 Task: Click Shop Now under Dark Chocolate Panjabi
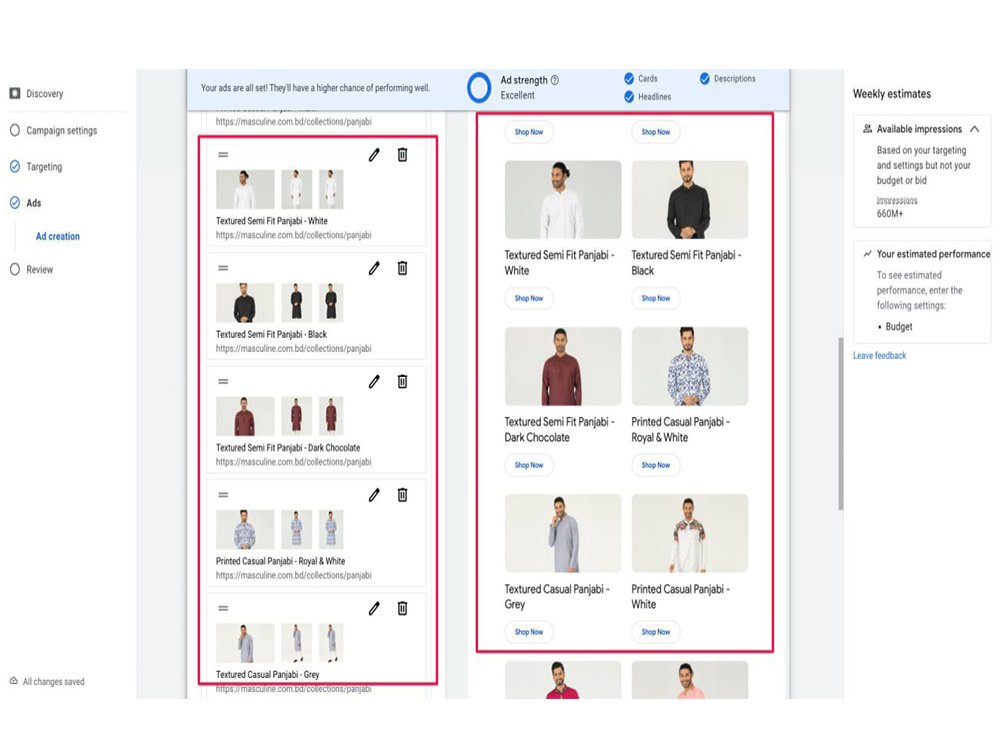(x=529, y=465)
